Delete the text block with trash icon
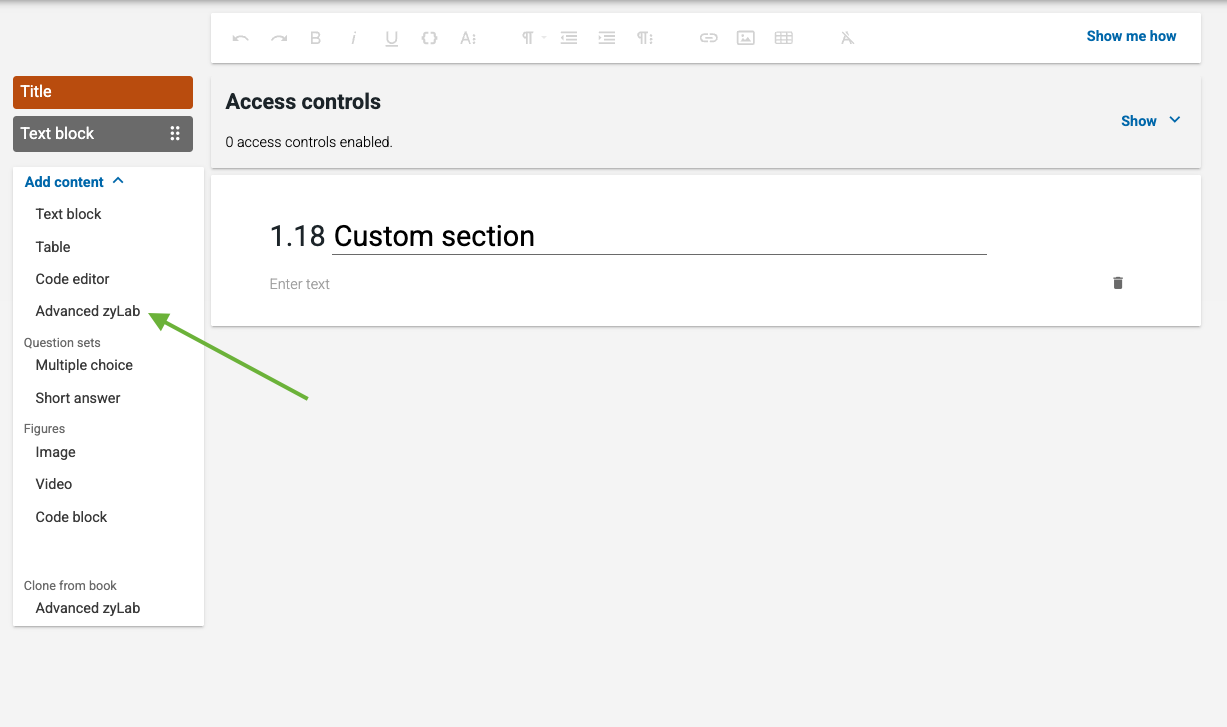1227x727 pixels. tap(1118, 283)
